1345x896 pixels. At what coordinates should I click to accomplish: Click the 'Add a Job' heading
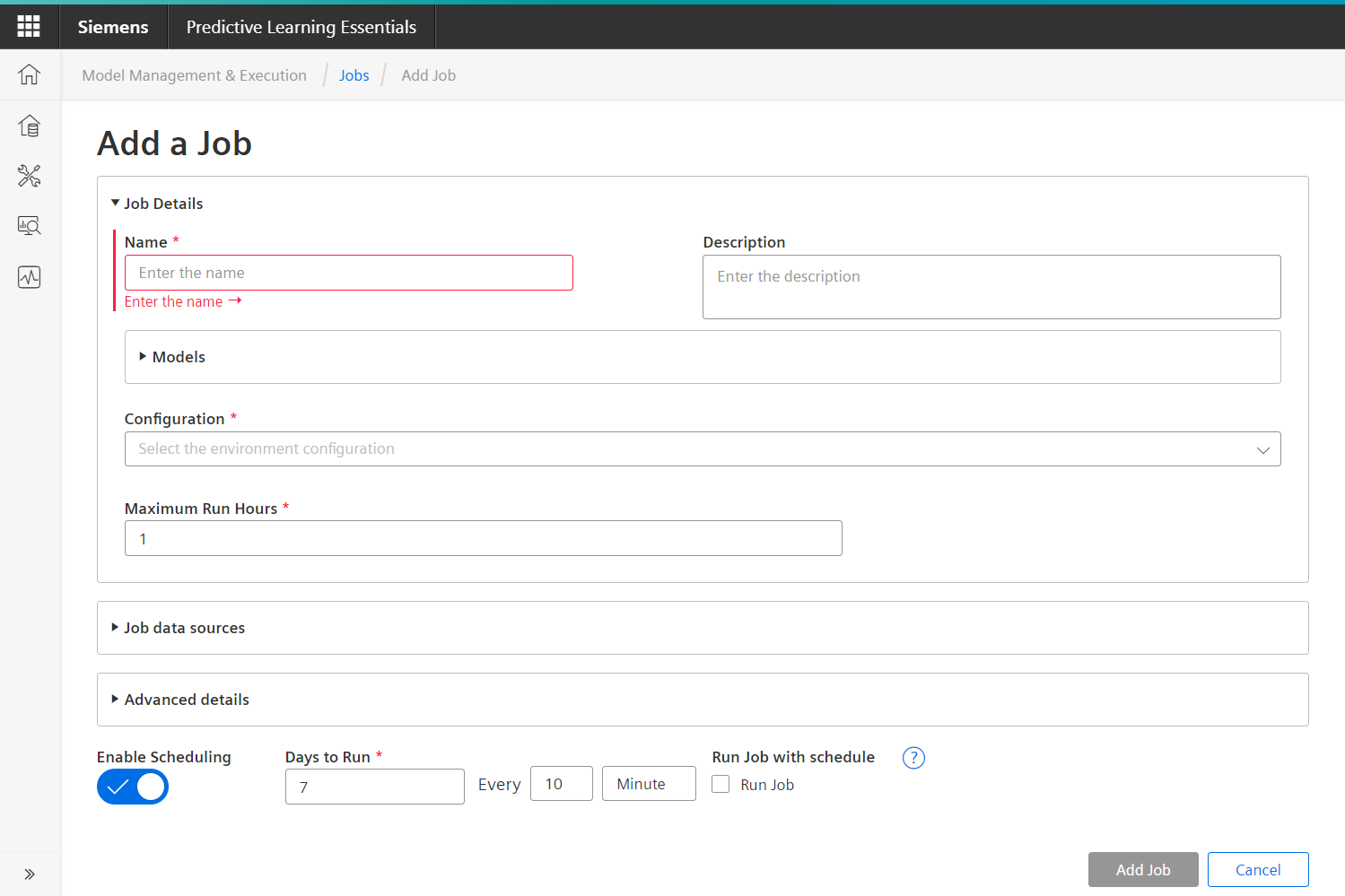point(175,144)
